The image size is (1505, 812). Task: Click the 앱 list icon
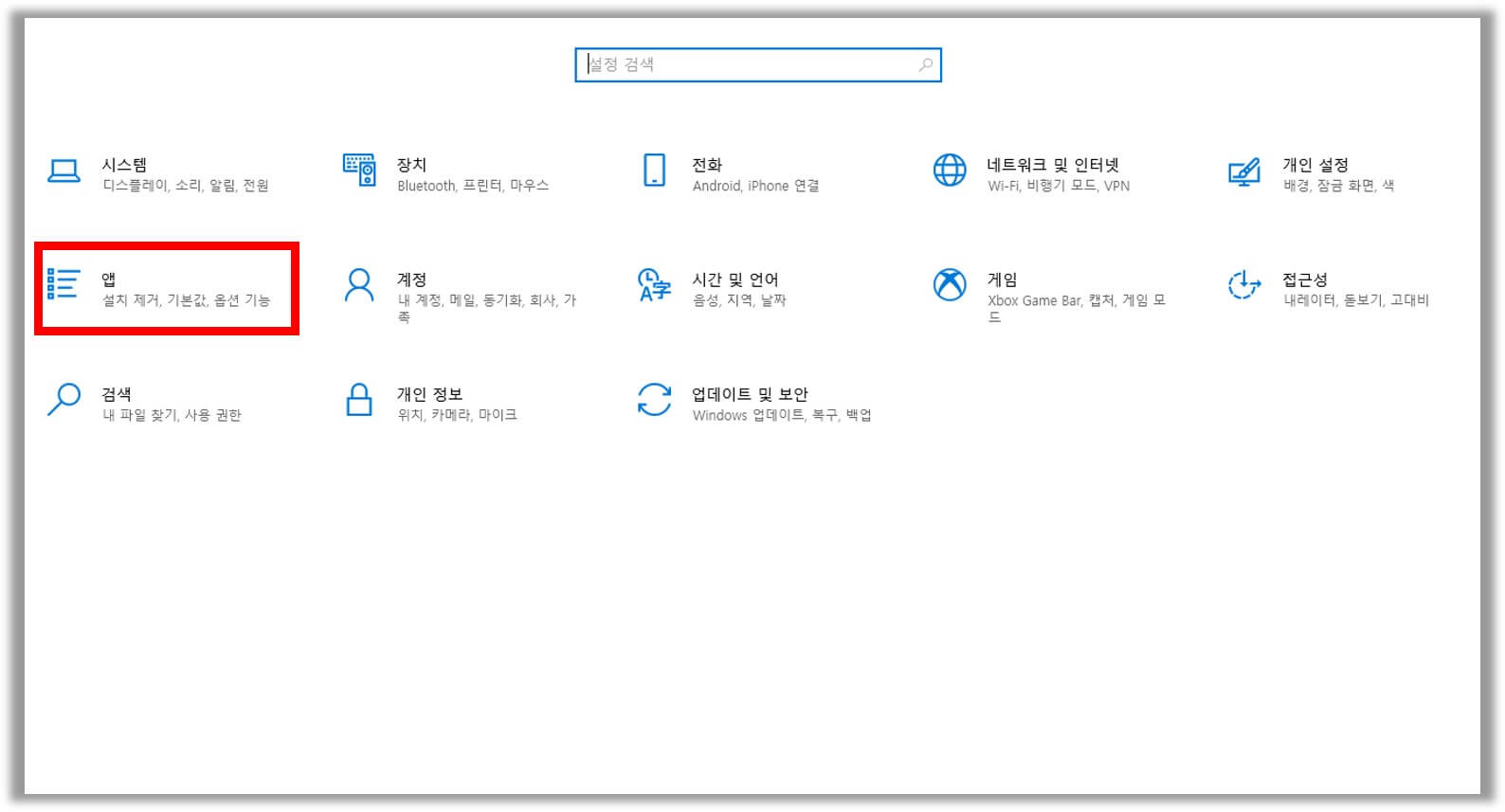point(63,284)
